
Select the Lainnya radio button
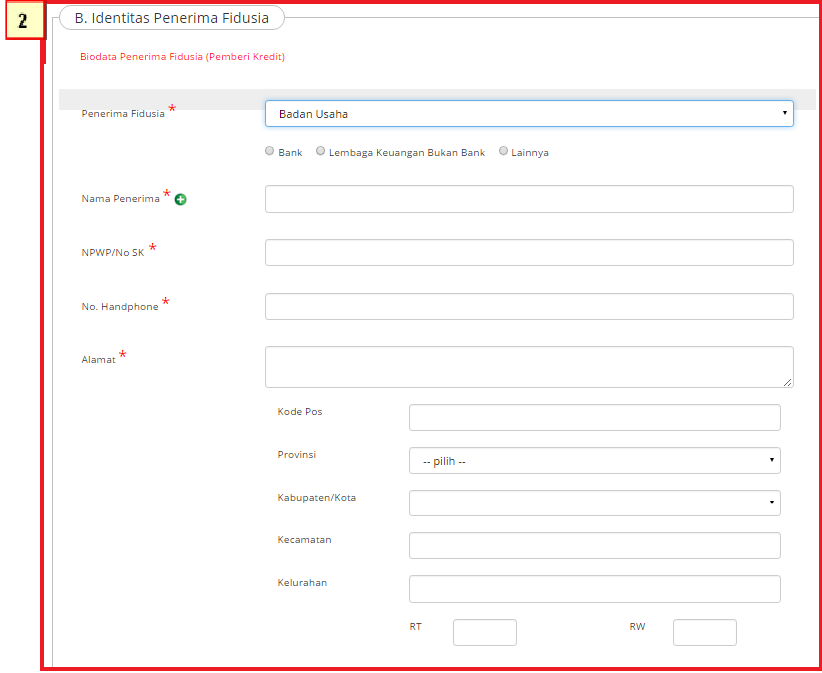504,152
